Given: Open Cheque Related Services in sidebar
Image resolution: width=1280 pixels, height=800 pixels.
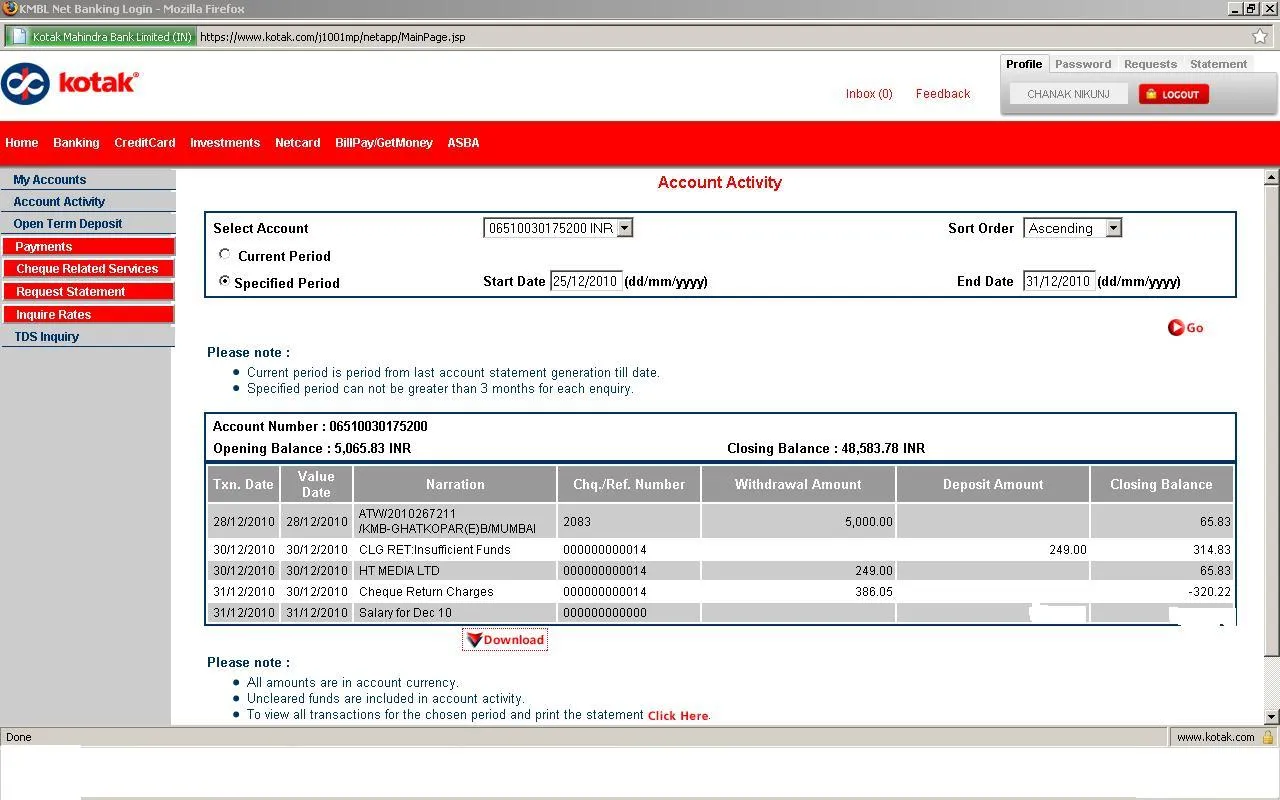Looking at the screenshot, I should (x=87, y=269).
